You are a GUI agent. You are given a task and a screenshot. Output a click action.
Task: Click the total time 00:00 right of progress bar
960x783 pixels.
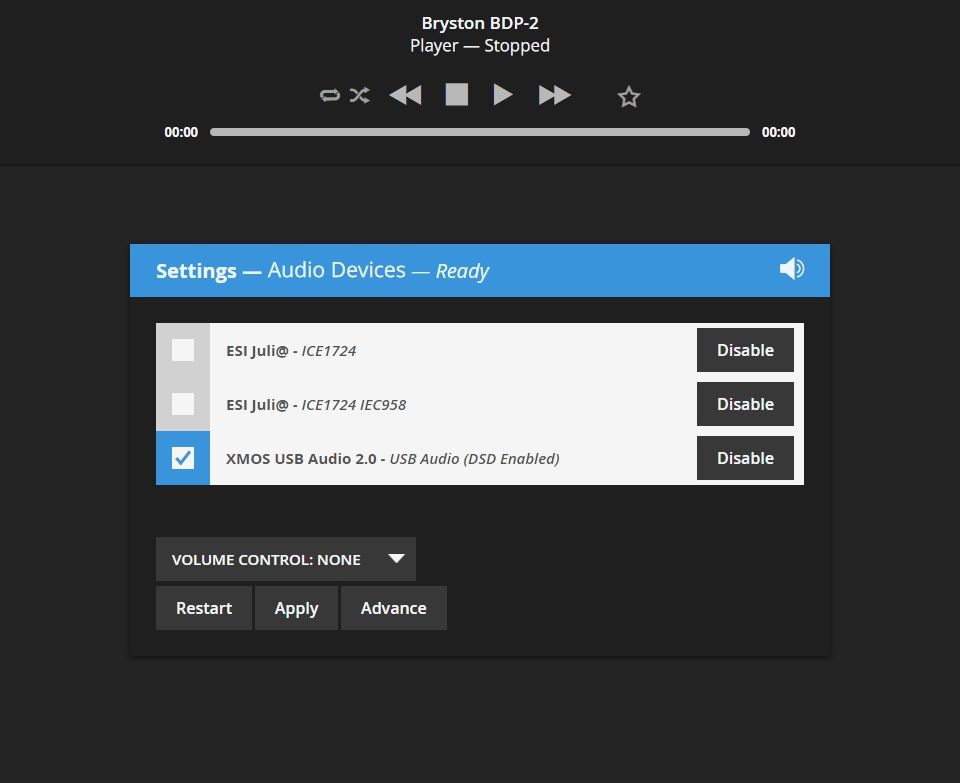(779, 132)
